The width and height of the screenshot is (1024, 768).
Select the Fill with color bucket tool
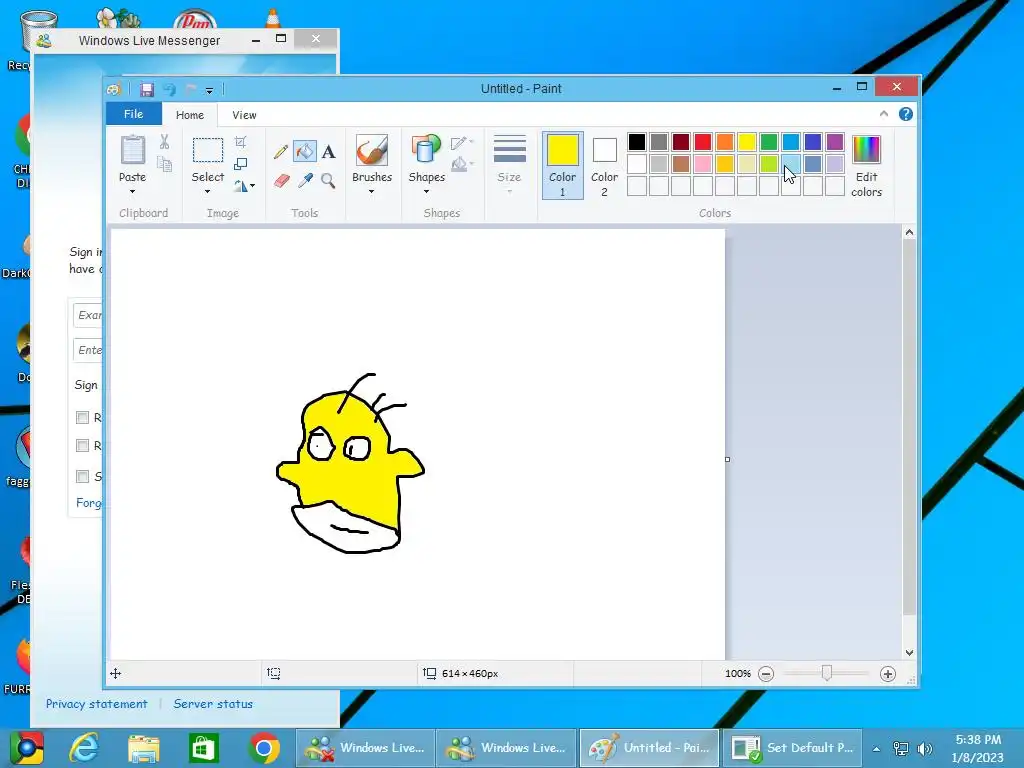[305, 152]
